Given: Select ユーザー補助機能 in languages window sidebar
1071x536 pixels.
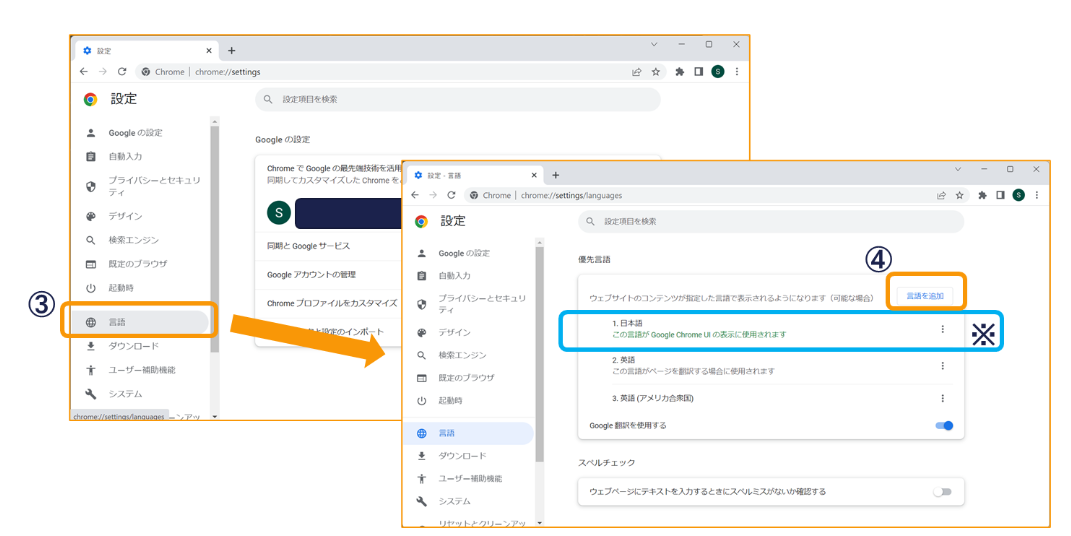Looking at the screenshot, I should pos(469,479).
